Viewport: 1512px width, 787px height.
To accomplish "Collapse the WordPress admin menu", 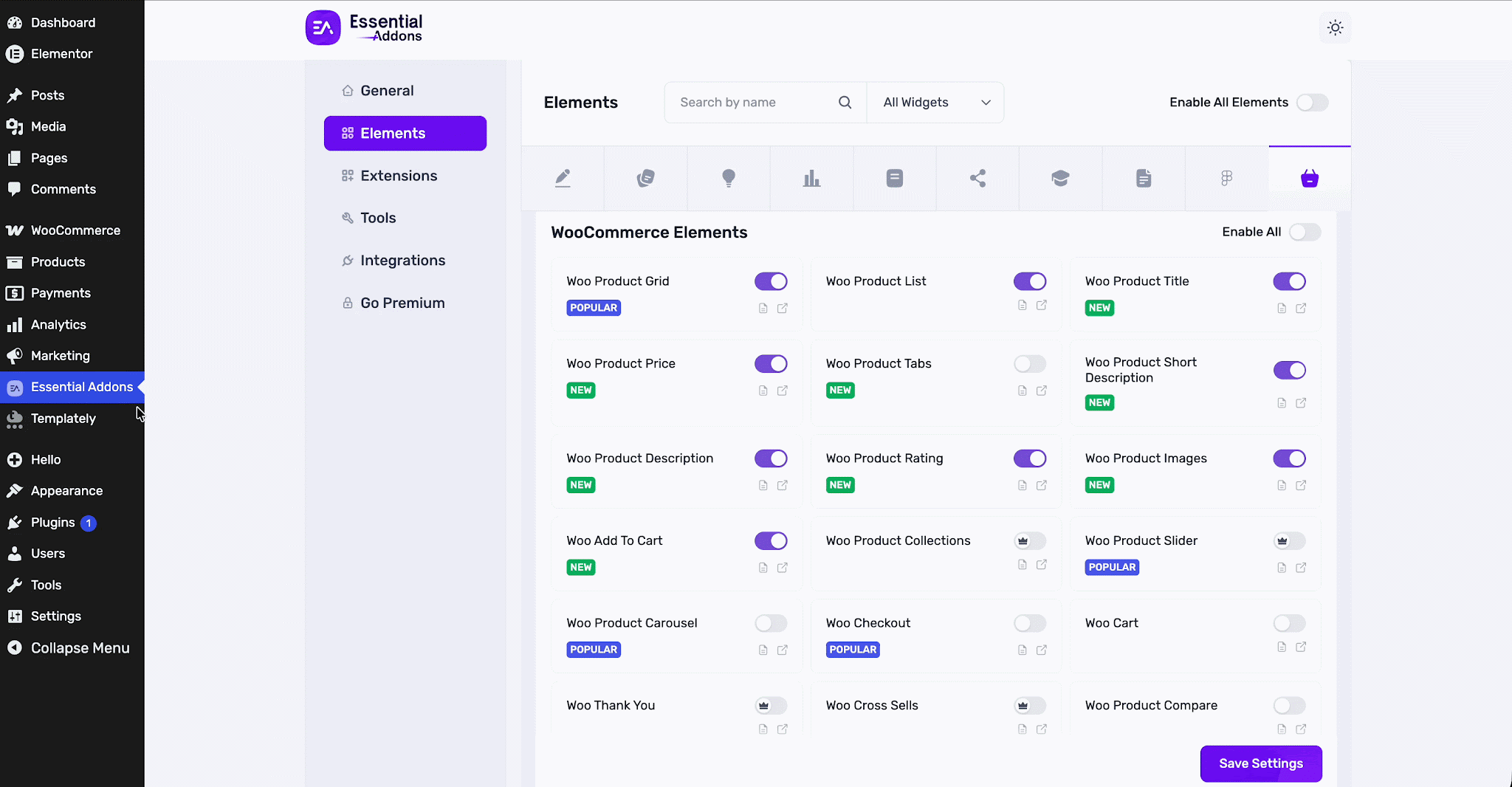I will point(72,648).
